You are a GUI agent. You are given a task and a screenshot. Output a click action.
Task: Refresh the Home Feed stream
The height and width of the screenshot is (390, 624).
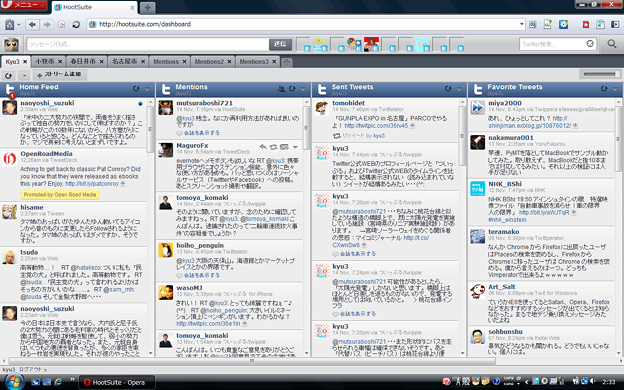[136, 89]
